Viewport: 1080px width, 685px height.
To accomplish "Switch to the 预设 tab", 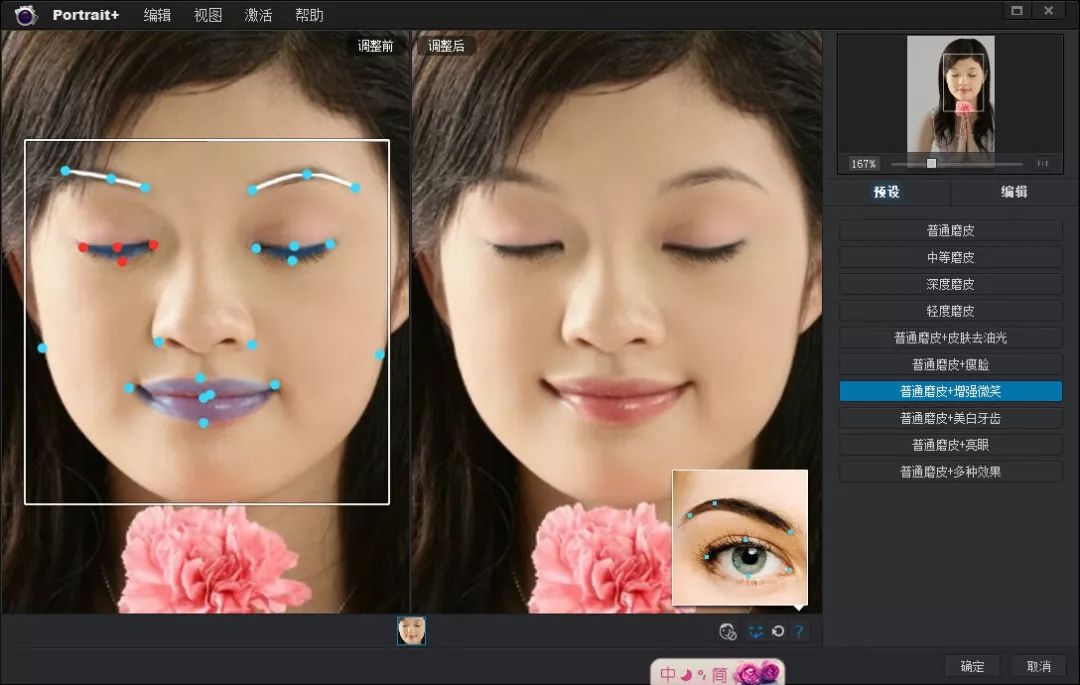I will click(886, 192).
